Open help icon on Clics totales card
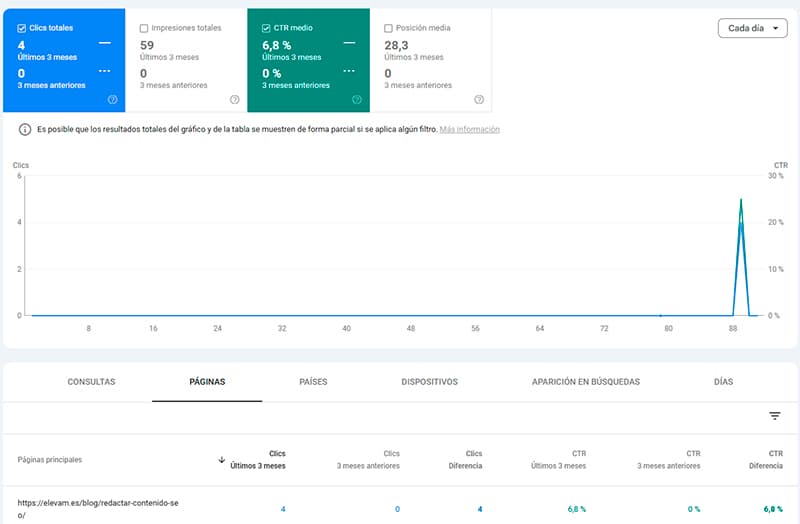The width and height of the screenshot is (800, 524). pos(113,99)
